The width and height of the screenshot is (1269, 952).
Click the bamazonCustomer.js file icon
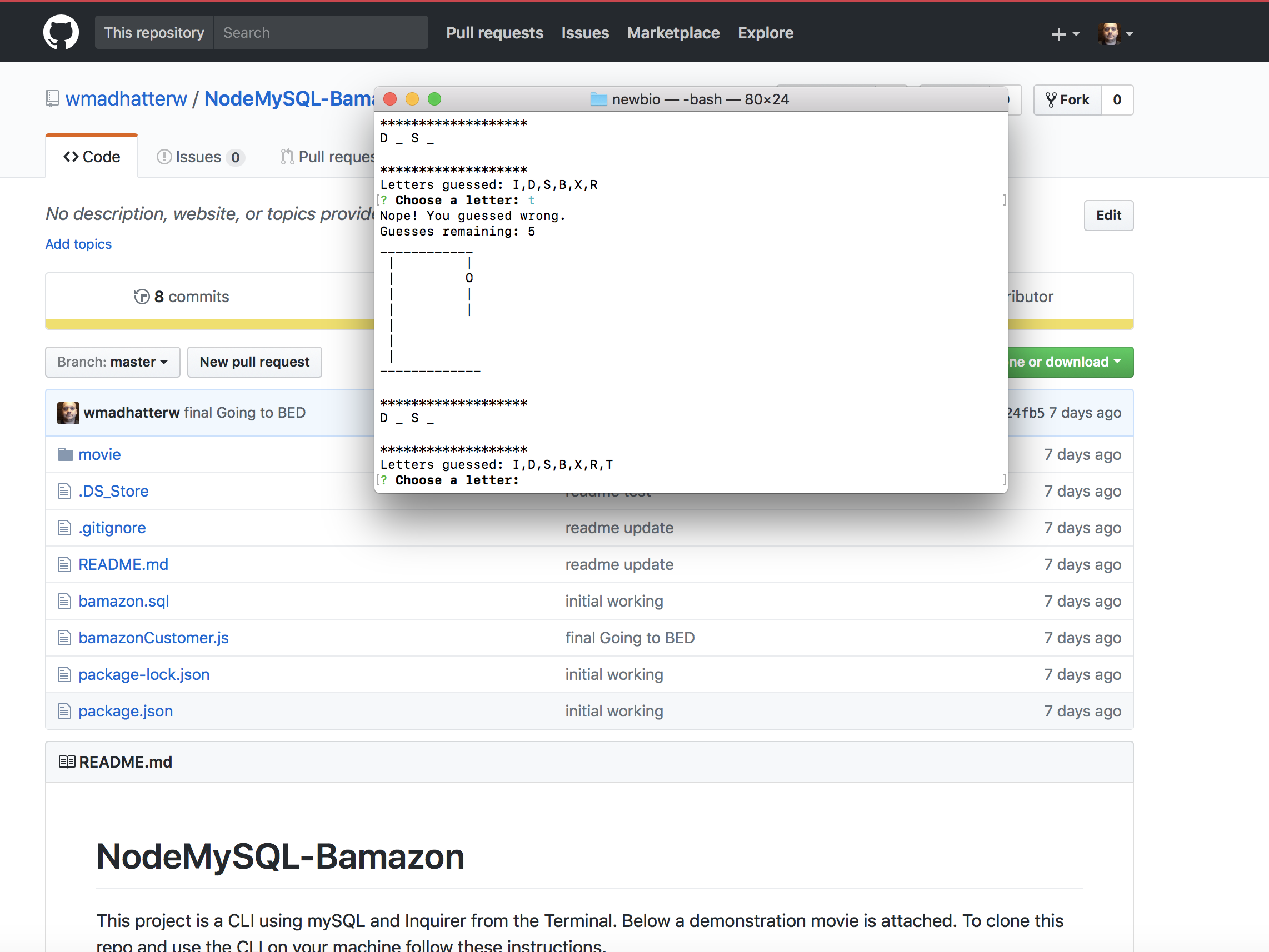(x=64, y=638)
